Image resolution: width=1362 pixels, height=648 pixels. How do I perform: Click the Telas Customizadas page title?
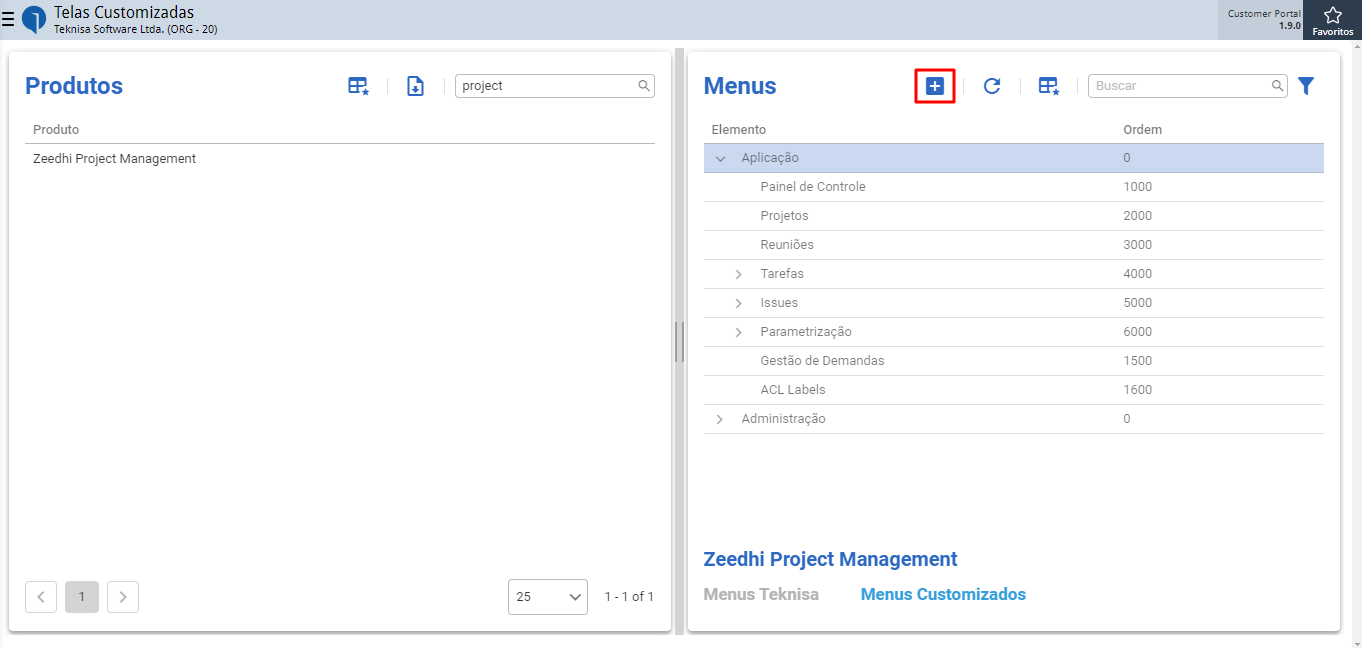click(x=124, y=12)
